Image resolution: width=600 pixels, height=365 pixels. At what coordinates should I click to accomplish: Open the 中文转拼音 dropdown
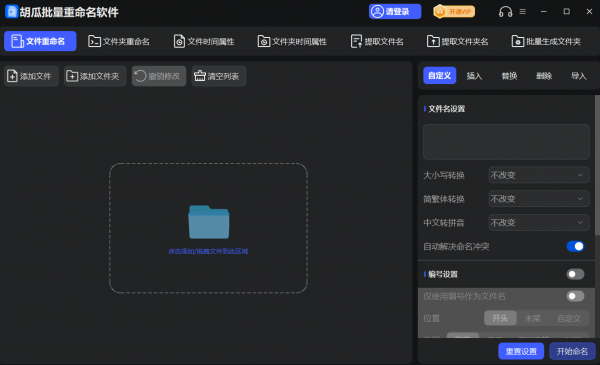(538, 223)
